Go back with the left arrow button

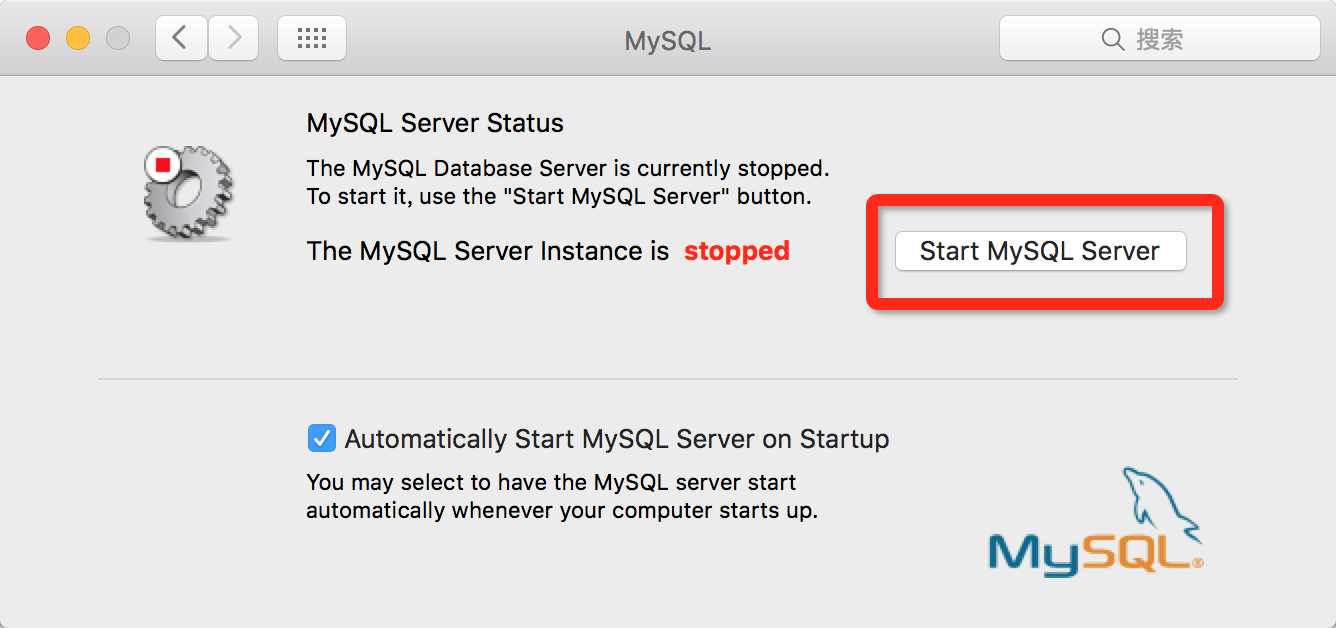tap(181, 39)
